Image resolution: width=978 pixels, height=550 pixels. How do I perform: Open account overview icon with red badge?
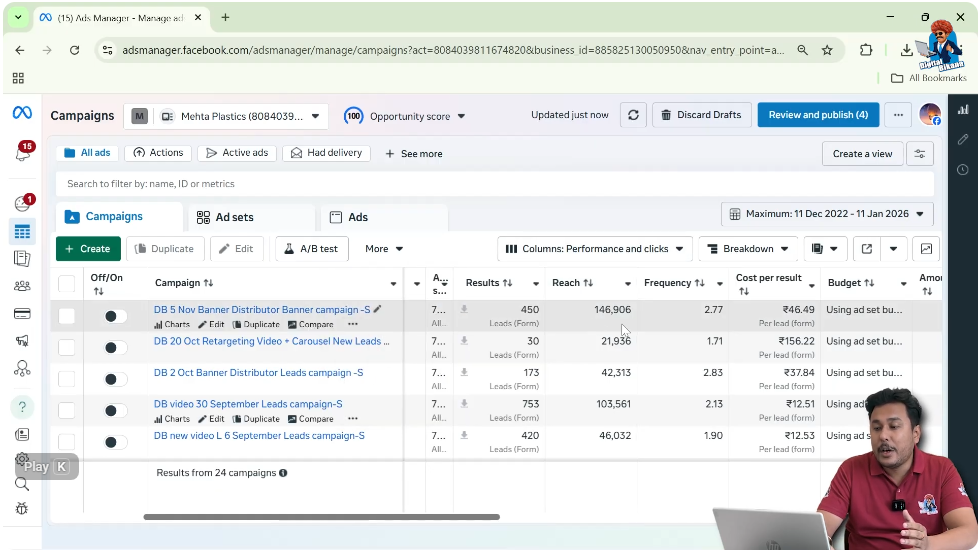pos(24,203)
